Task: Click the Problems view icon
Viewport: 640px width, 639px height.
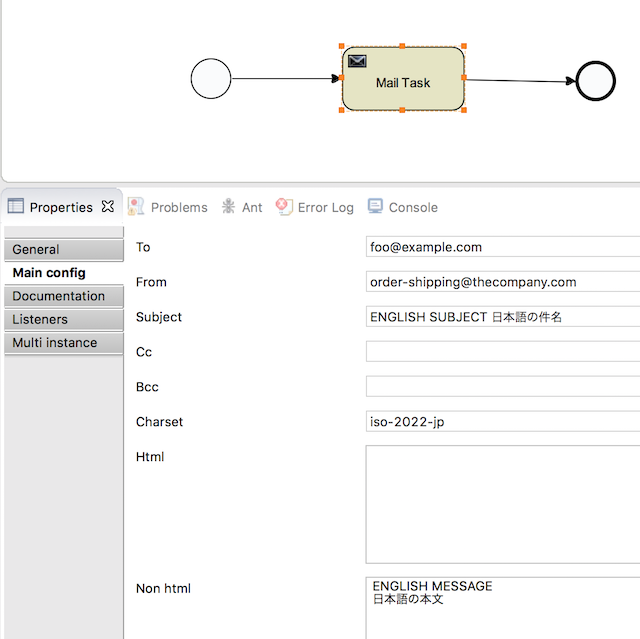Action: pyautogui.click(x=136, y=207)
